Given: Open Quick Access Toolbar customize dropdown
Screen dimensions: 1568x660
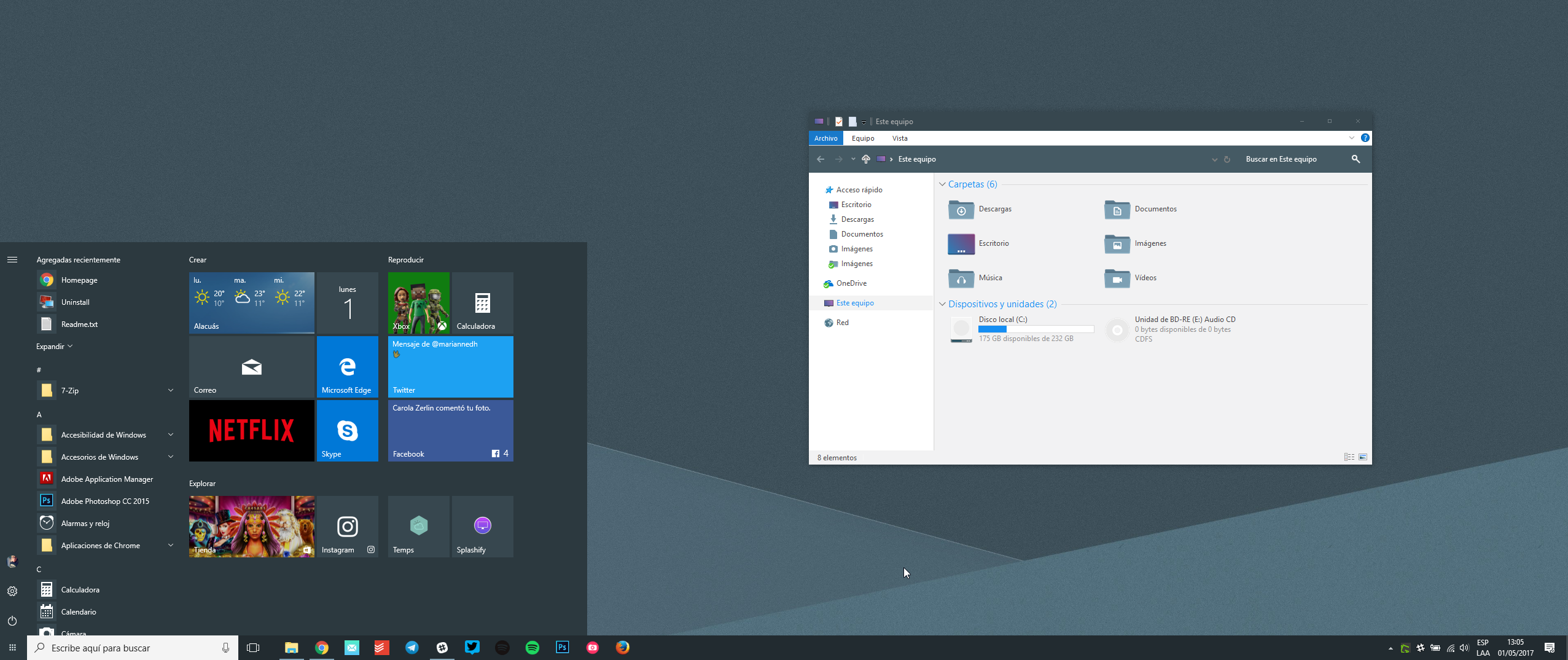Looking at the screenshot, I should pyautogui.click(x=864, y=122).
